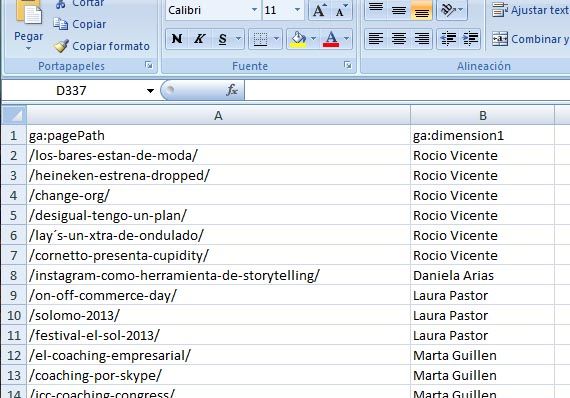The width and height of the screenshot is (570, 398).
Task: Select row 8 header
Action: tap(14, 276)
